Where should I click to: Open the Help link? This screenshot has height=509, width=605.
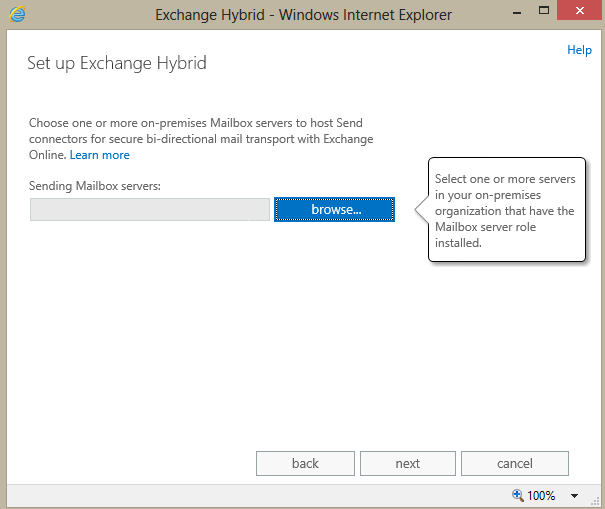(x=579, y=50)
